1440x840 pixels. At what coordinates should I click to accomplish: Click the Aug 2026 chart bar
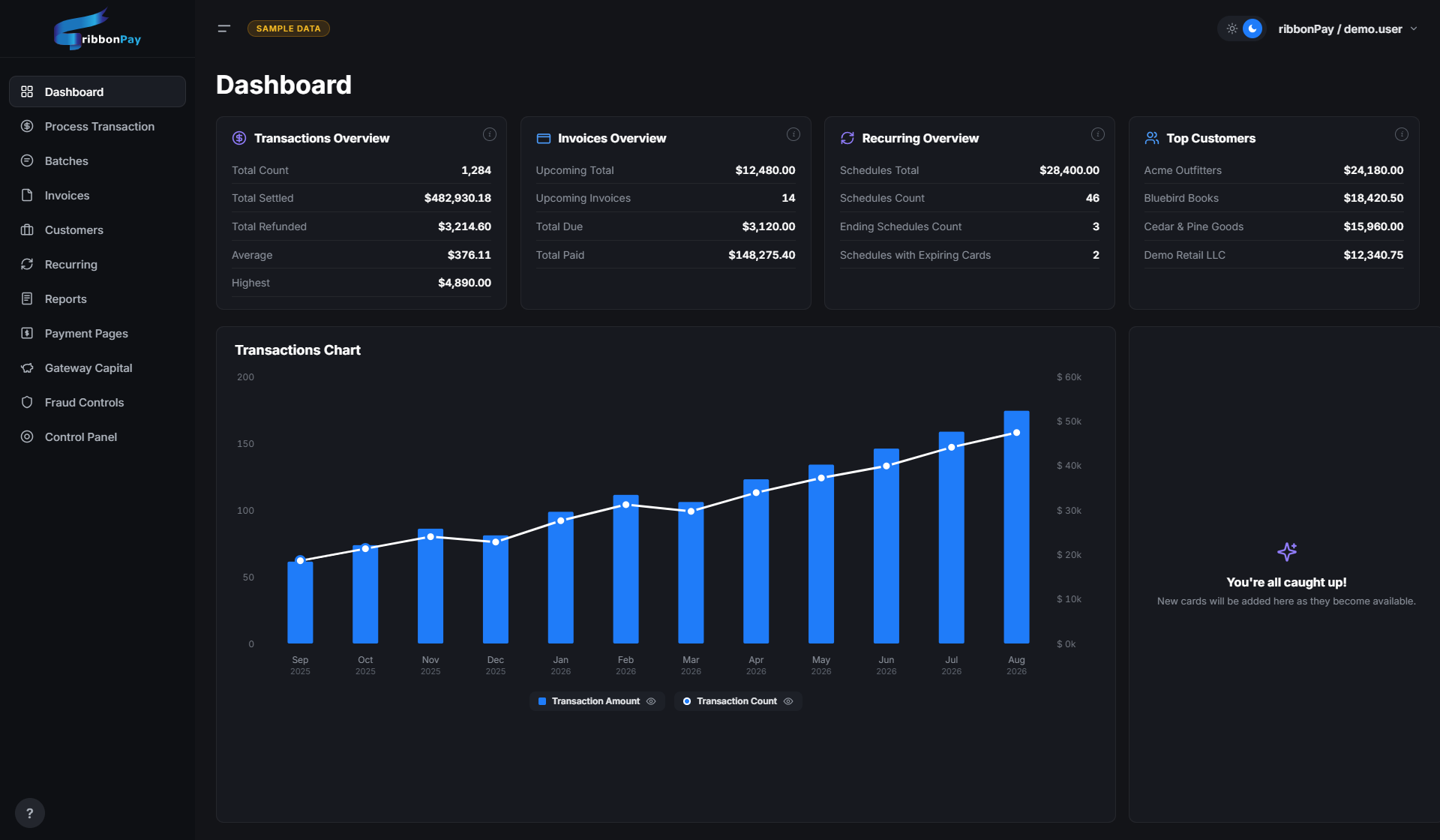coord(1016,526)
